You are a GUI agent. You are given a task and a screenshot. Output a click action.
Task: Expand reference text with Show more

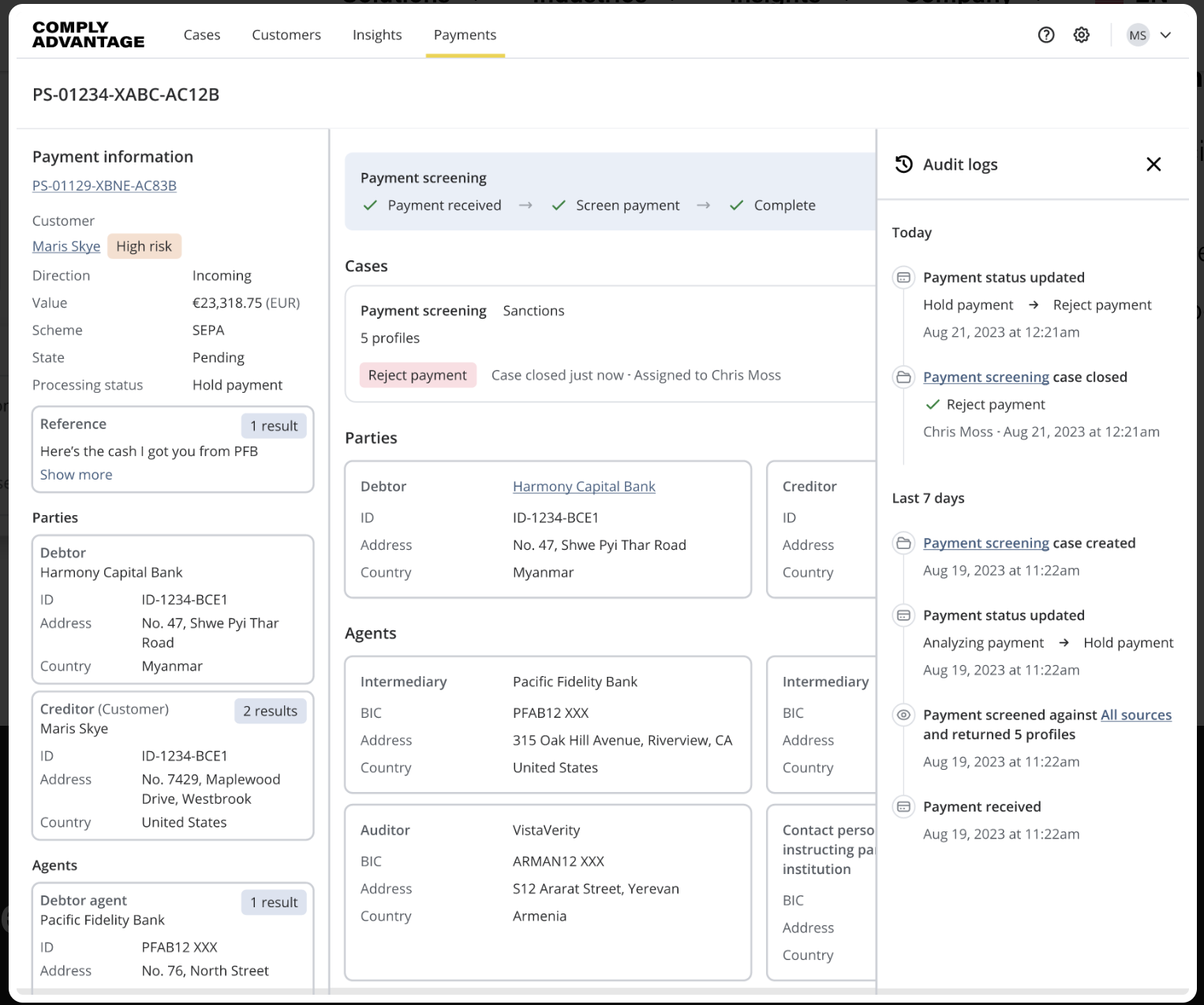(76, 474)
